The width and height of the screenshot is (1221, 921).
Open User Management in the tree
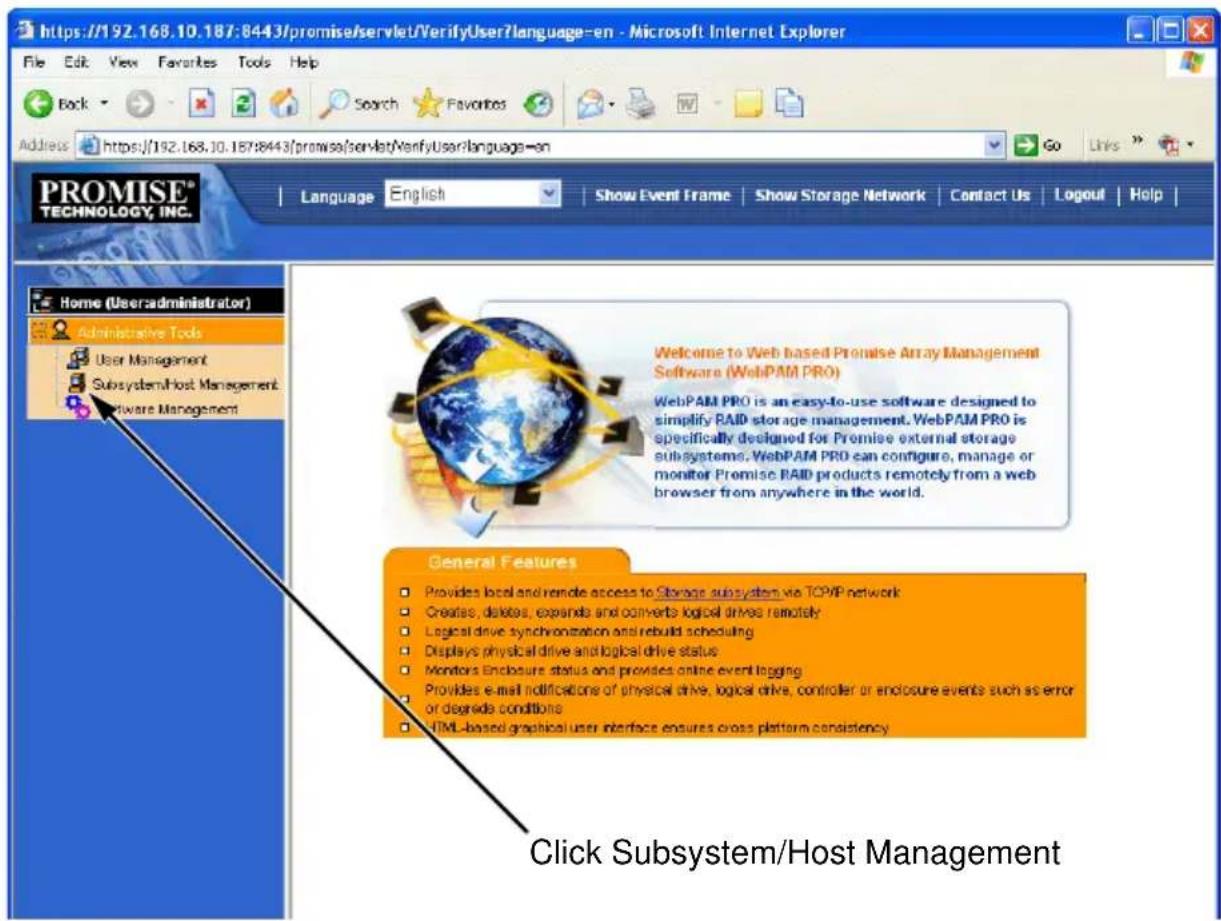[x=150, y=358]
